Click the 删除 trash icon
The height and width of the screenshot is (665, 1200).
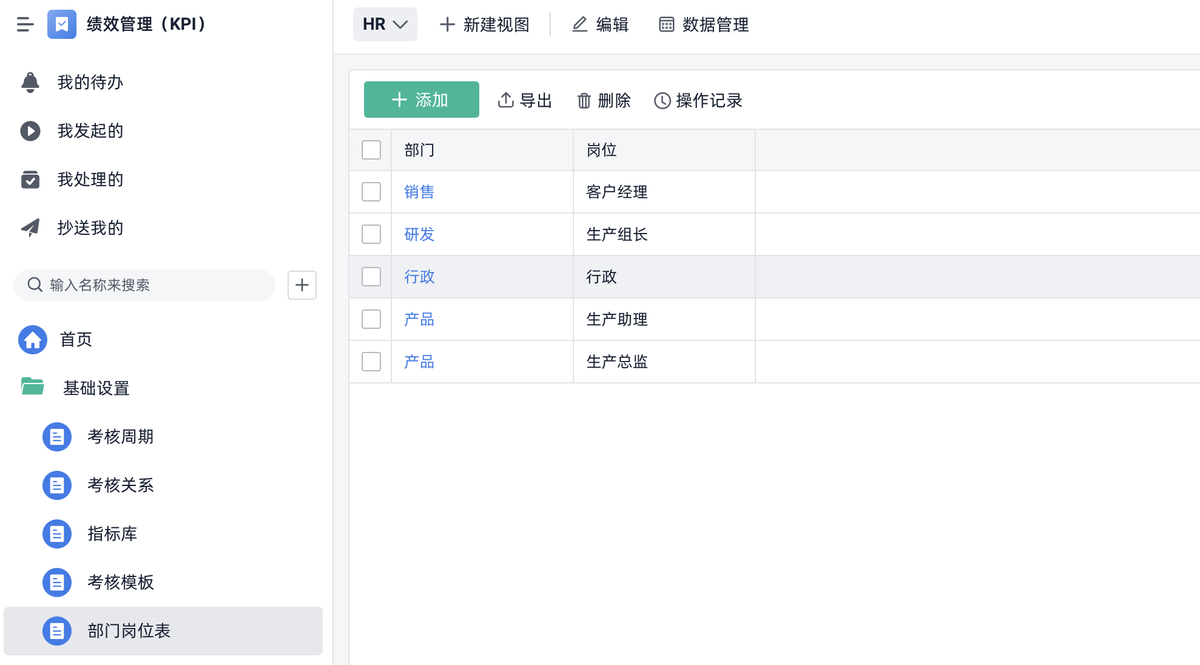point(584,101)
